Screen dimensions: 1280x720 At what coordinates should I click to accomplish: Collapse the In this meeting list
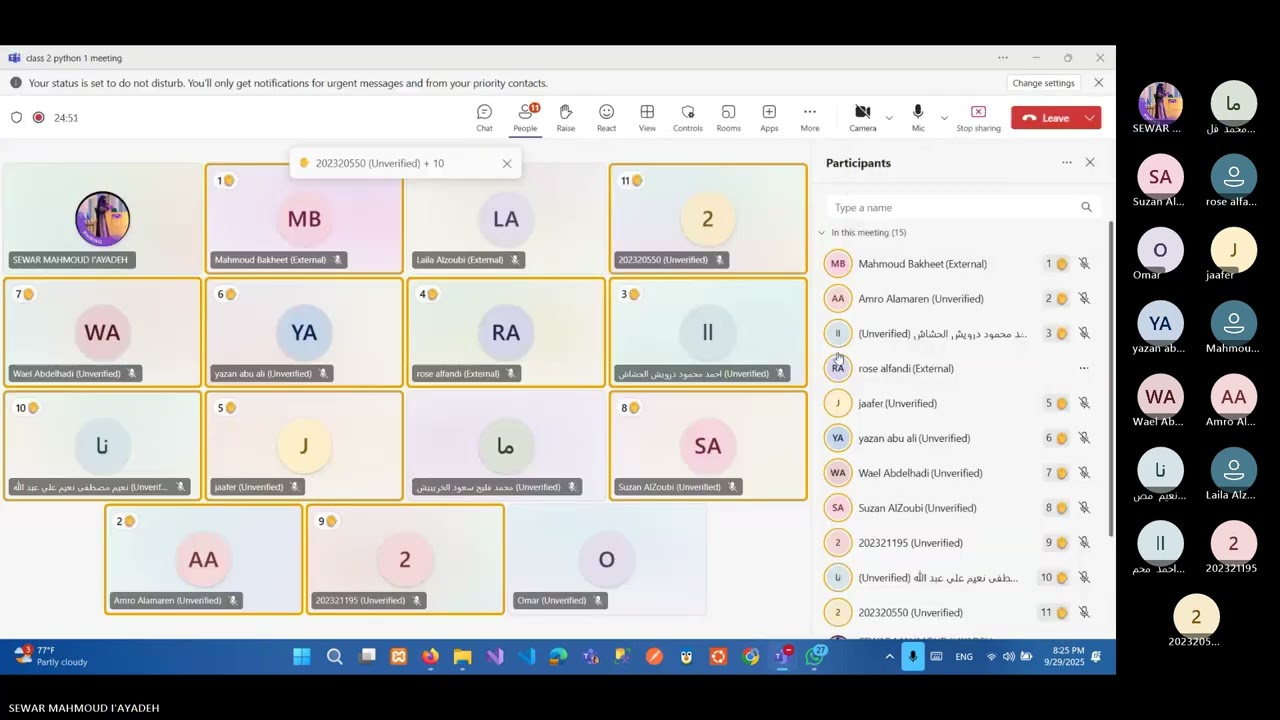tap(822, 232)
